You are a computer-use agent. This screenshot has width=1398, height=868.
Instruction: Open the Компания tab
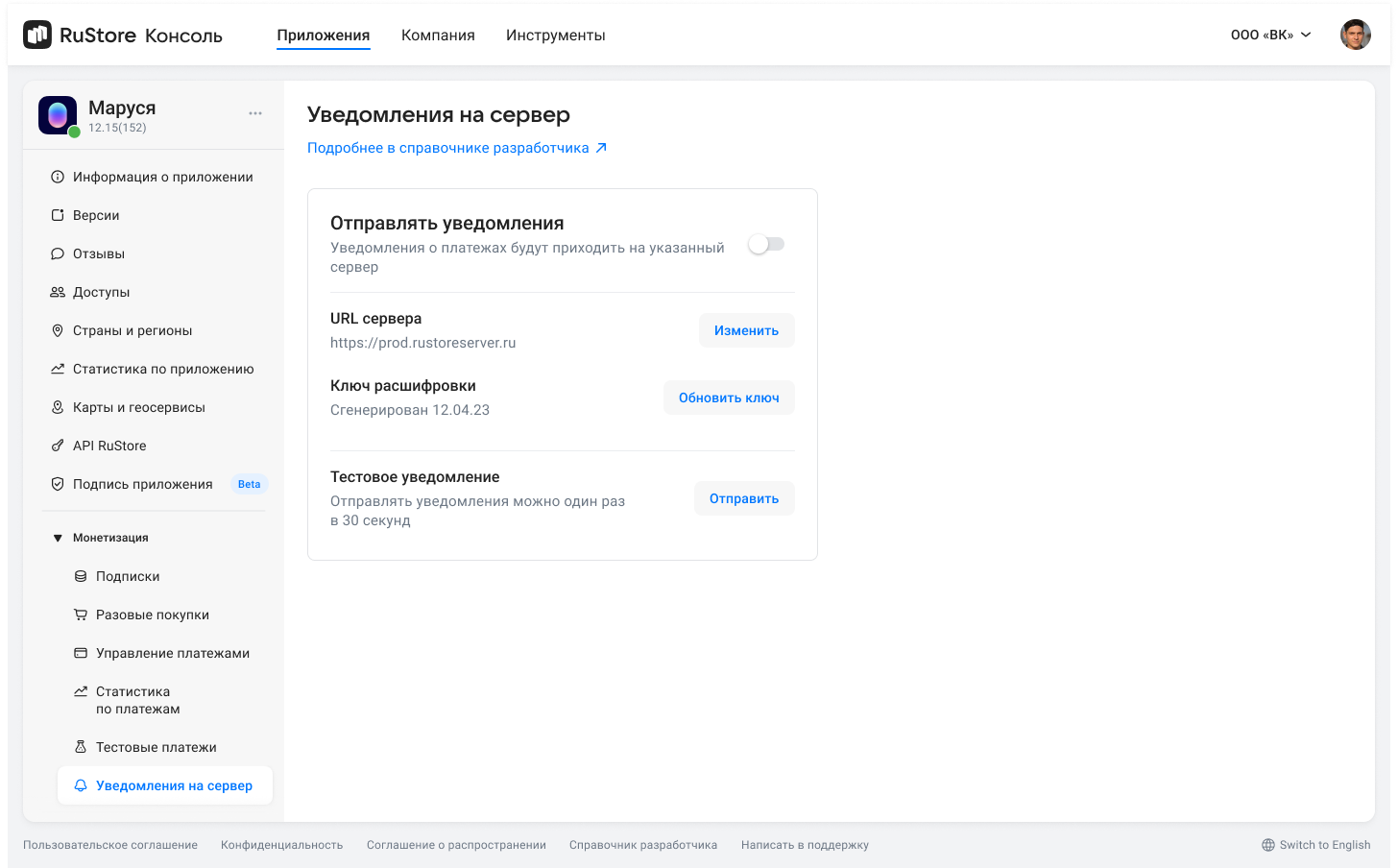pos(438,35)
